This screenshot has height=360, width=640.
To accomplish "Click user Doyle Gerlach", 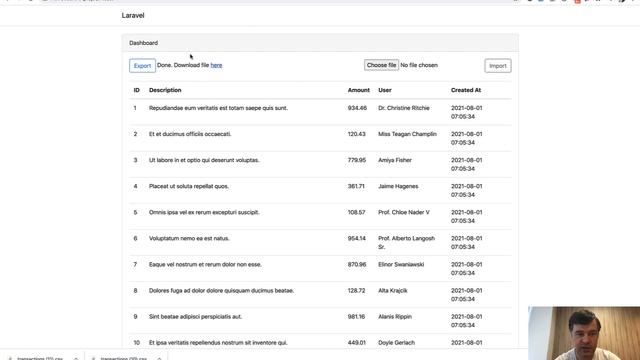I will pos(396,343).
